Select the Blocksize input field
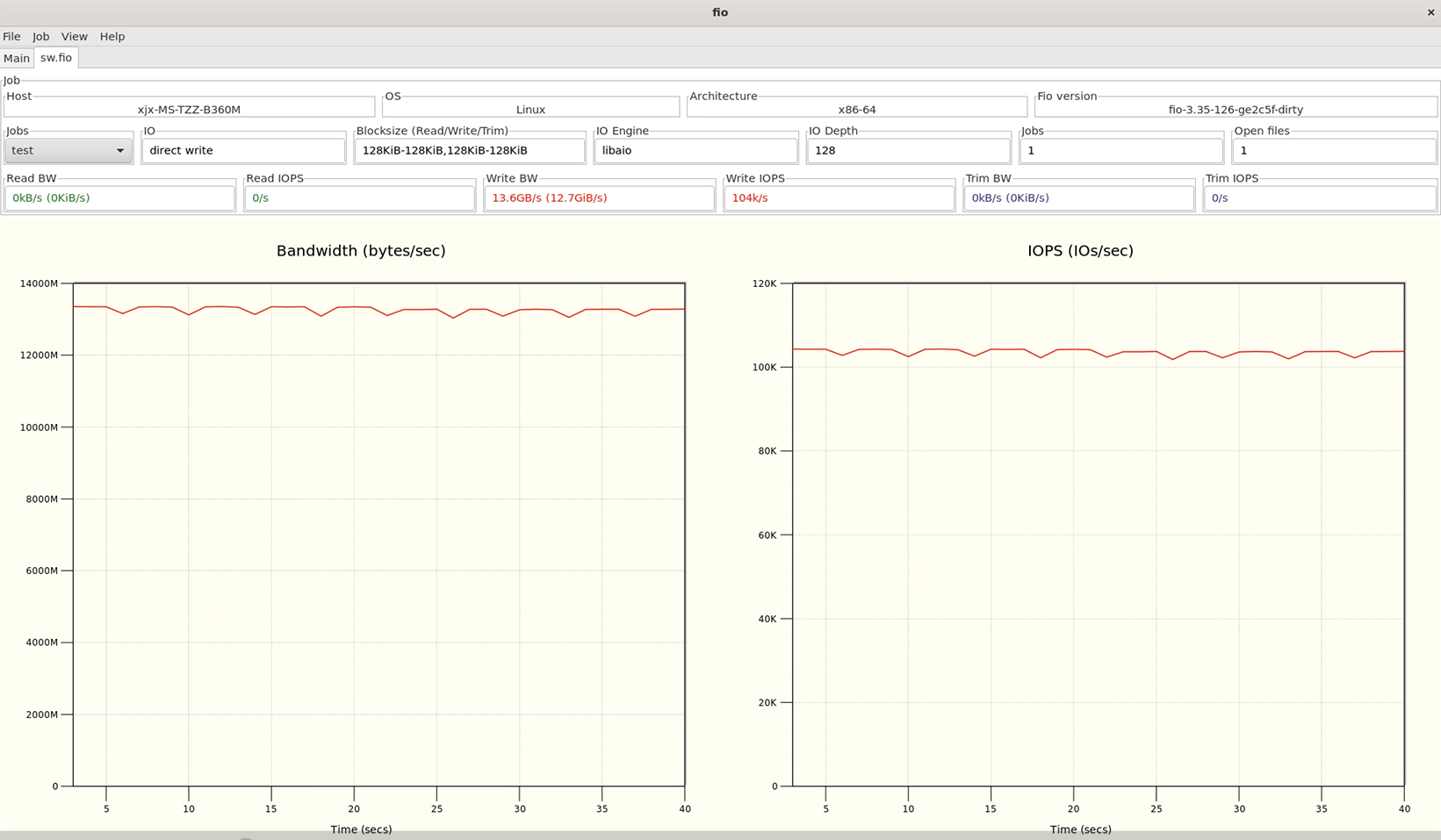The height and width of the screenshot is (840, 1441). (469, 150)
